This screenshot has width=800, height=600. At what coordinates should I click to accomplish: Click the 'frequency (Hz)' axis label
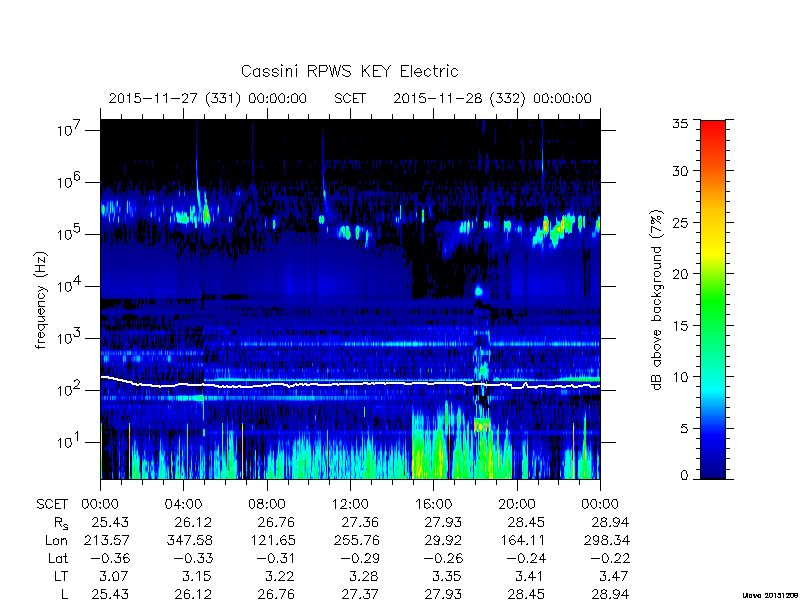tap(41, 300)
